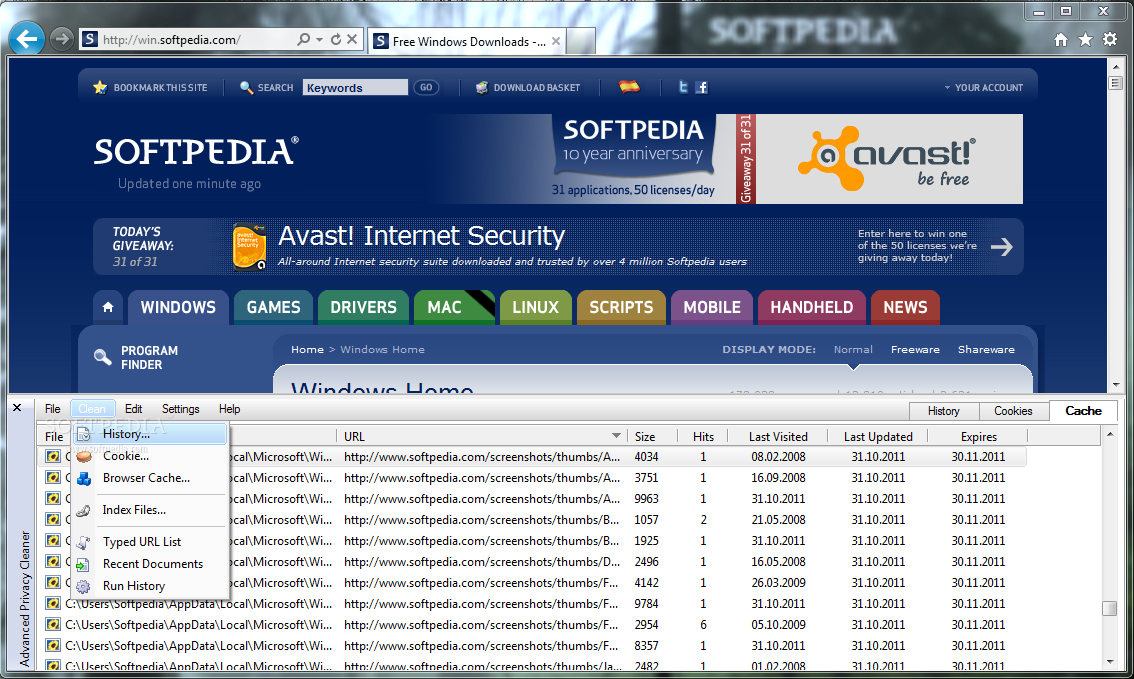The width and height of the screenshot is (1134, 679).
Task: Click the Recent Documents menu icon
Action: (x=84, y=564)
